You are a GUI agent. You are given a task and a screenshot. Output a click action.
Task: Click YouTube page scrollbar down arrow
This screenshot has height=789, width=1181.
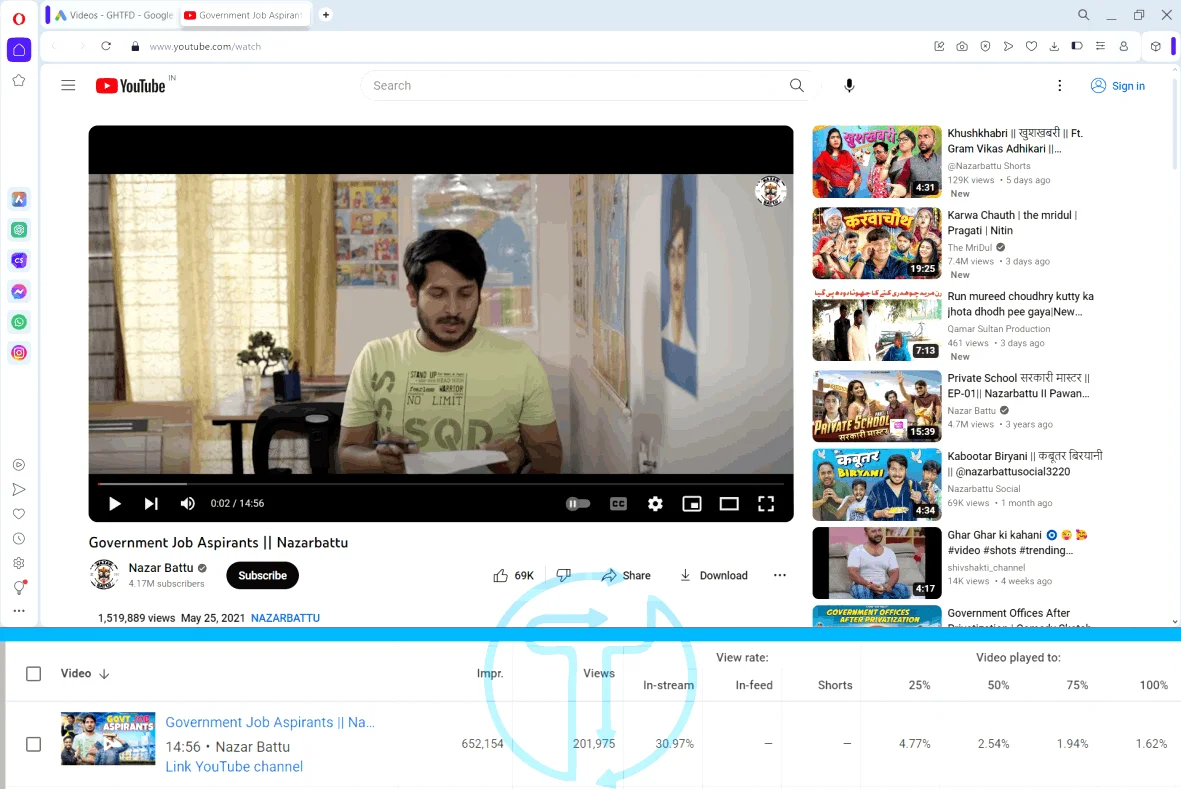tap(1175, 621)
